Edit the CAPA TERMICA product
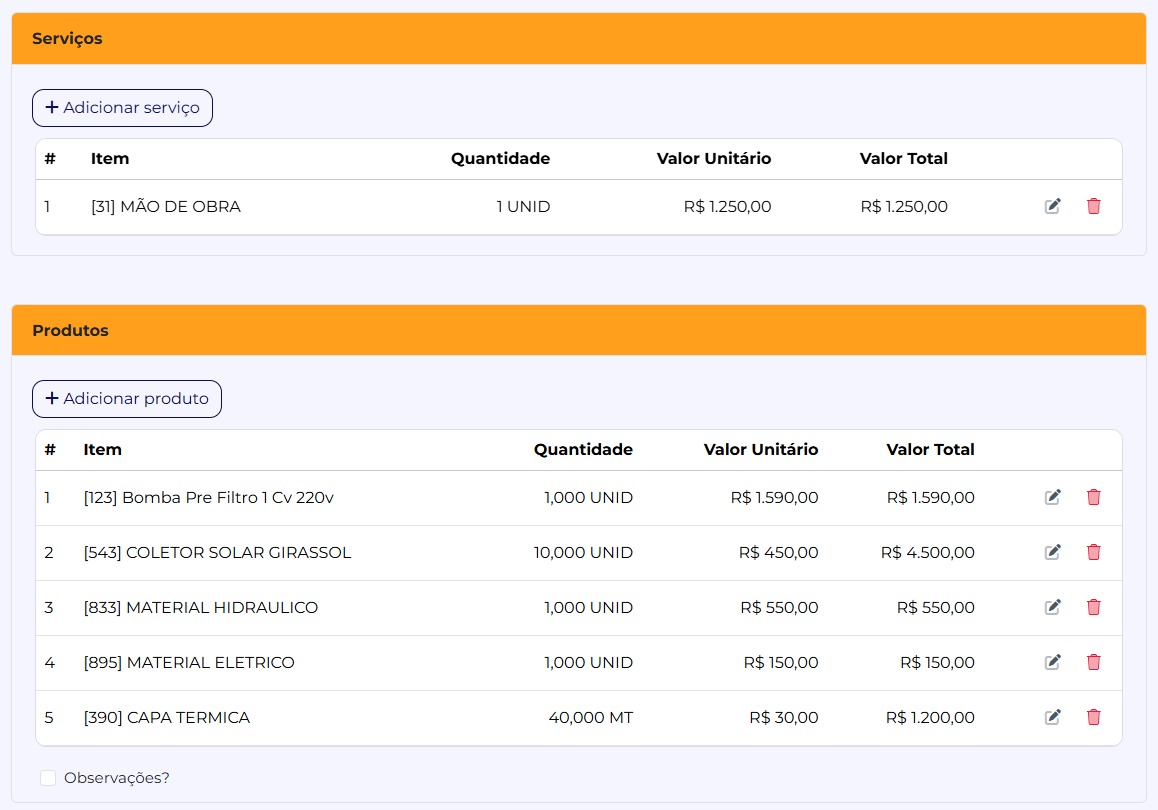The height and width of the screenshot is (810, 1158). (x=1052, y=717)
